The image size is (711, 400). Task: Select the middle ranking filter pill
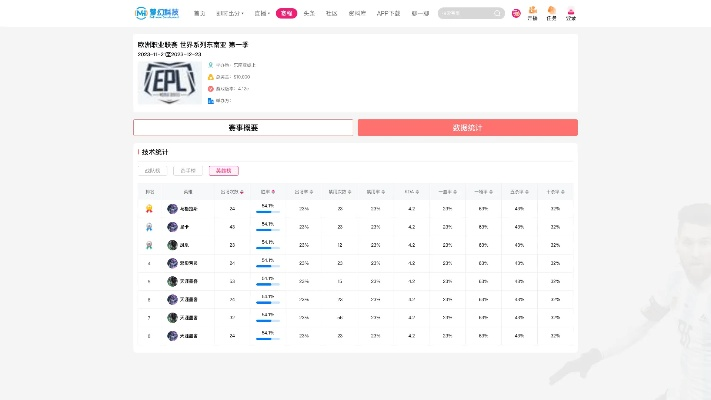click(x=187, y=171)
